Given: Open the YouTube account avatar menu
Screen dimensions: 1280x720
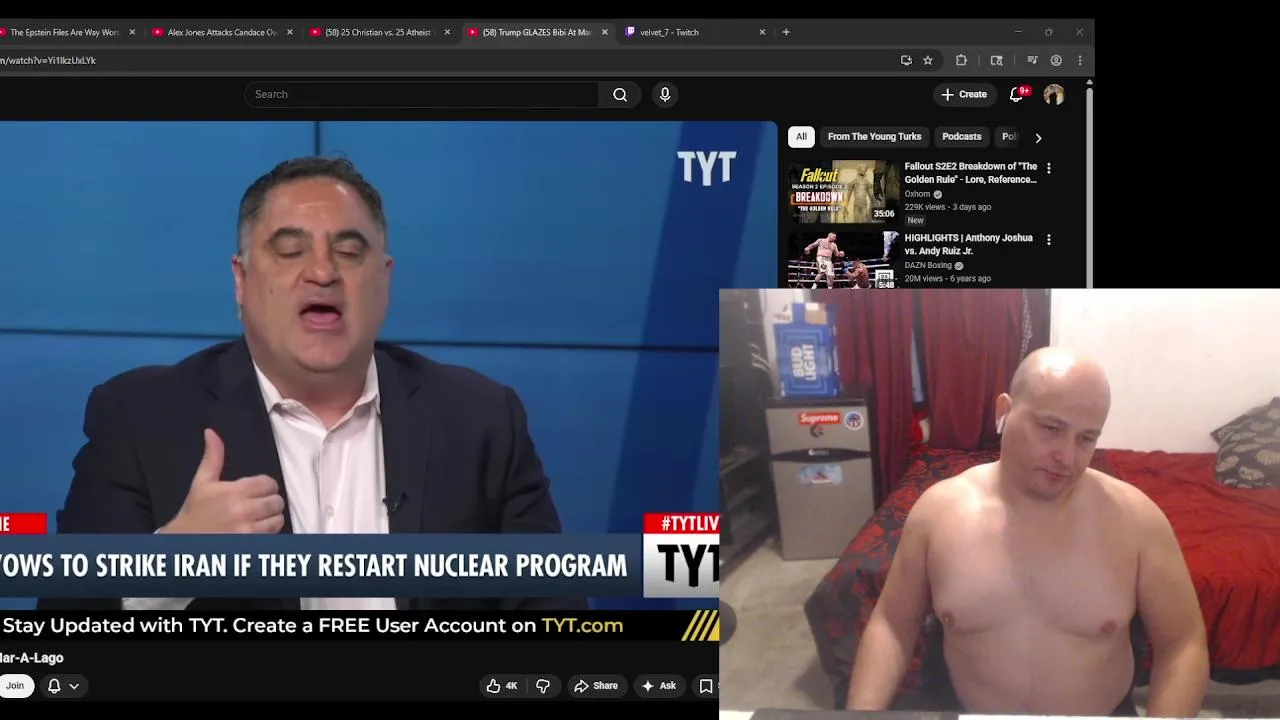Looking at the screenshot, I should [1054, 94].
